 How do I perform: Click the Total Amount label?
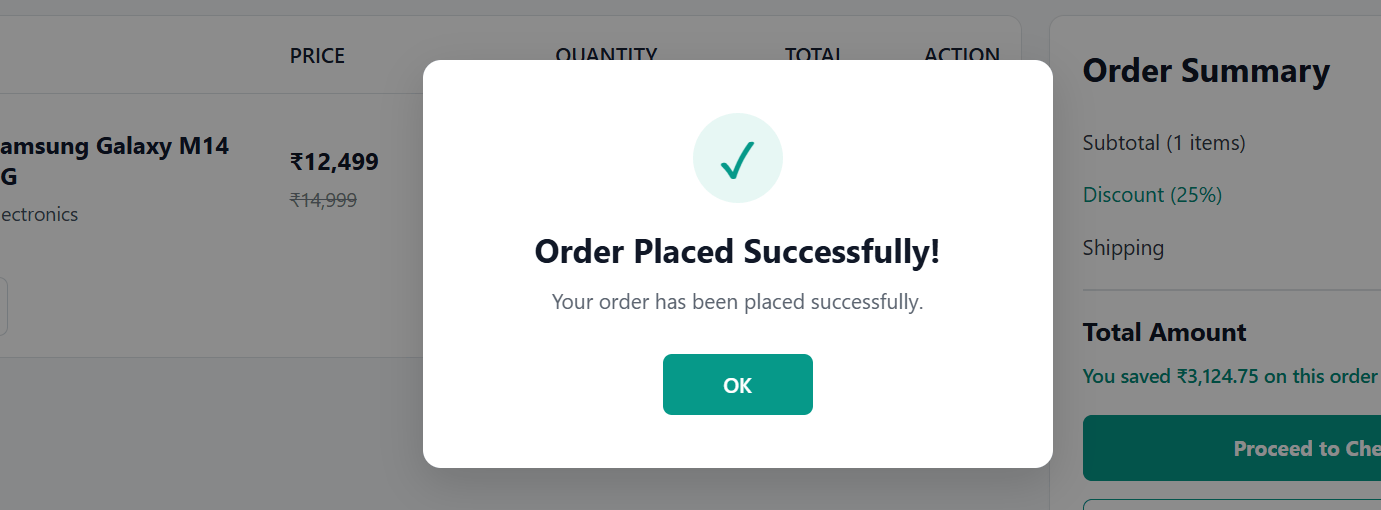pyautogui.click(x=1164, y=332)
